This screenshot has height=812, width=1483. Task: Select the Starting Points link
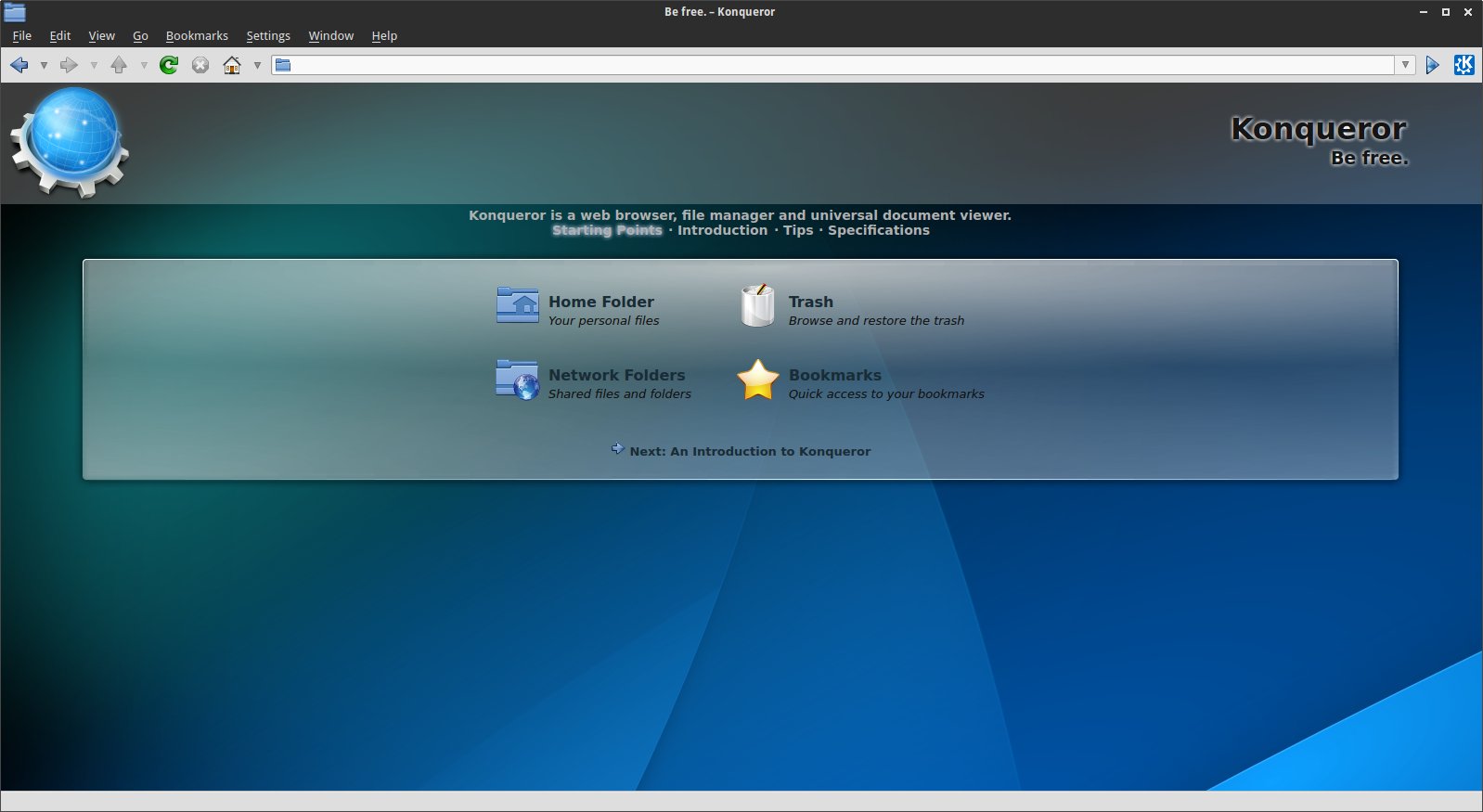[x=607, y=230]
